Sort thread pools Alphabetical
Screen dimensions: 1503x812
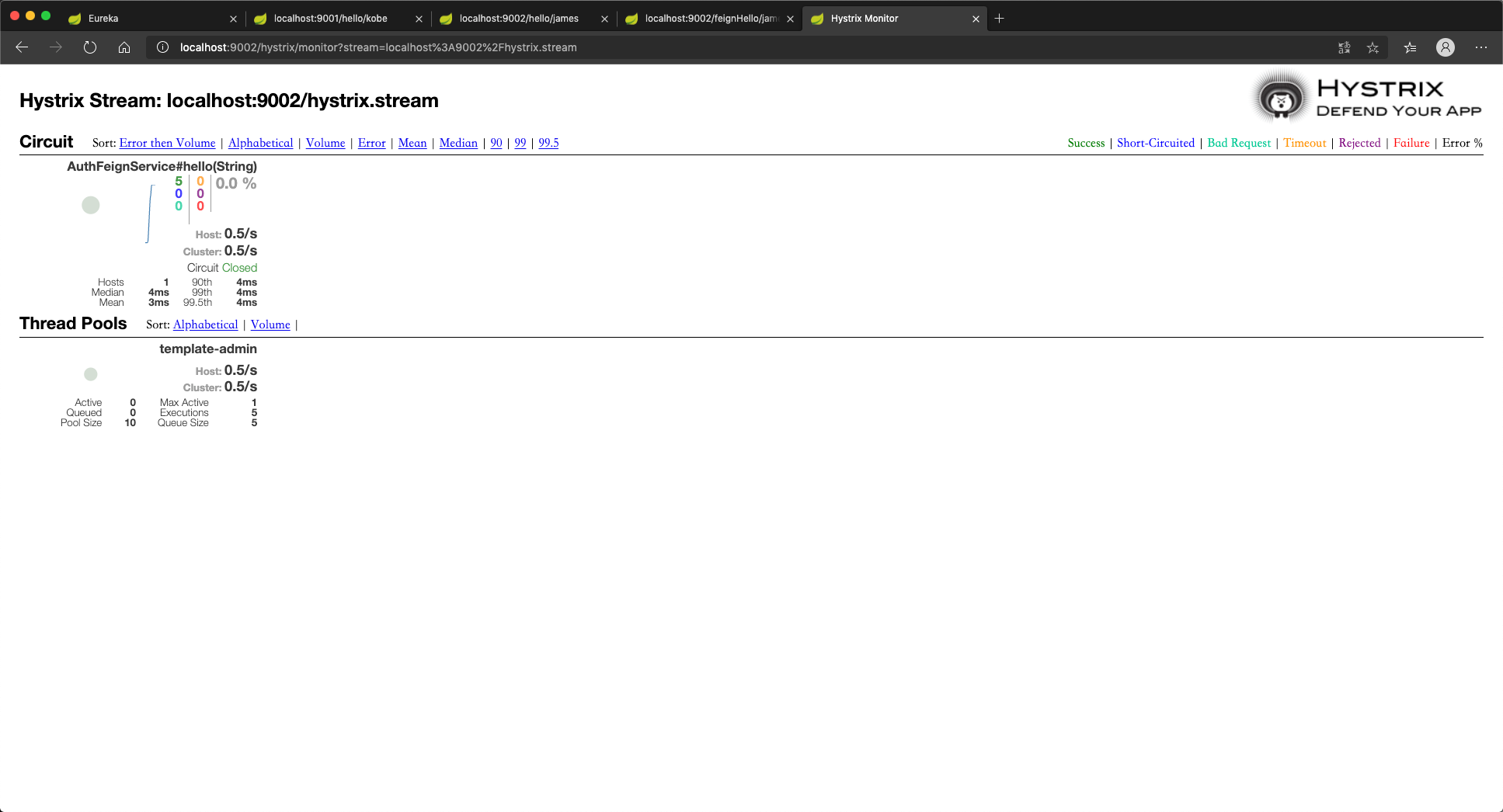pyautogui.click(x=205, y=324)
